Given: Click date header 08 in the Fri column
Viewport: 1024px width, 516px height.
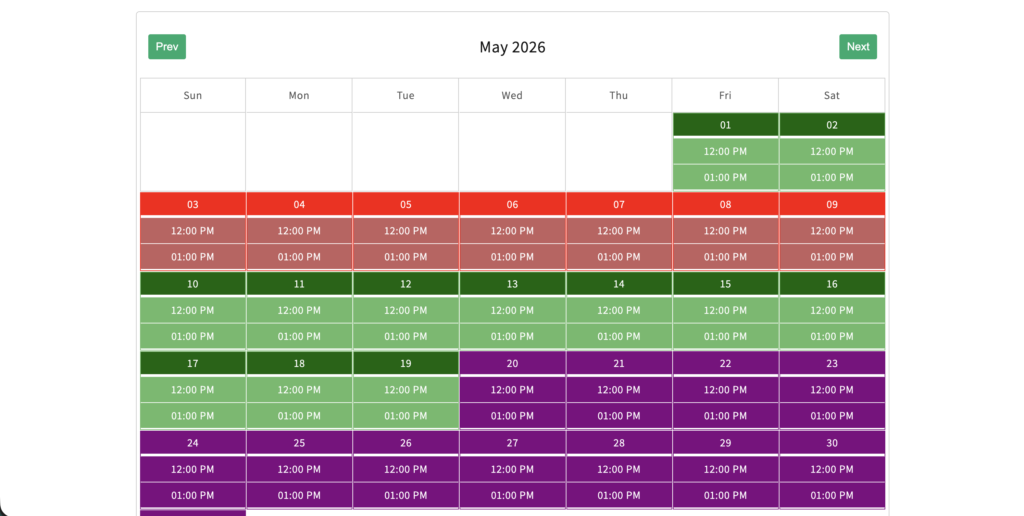Looking at the screenshot, I should point(725,204).
